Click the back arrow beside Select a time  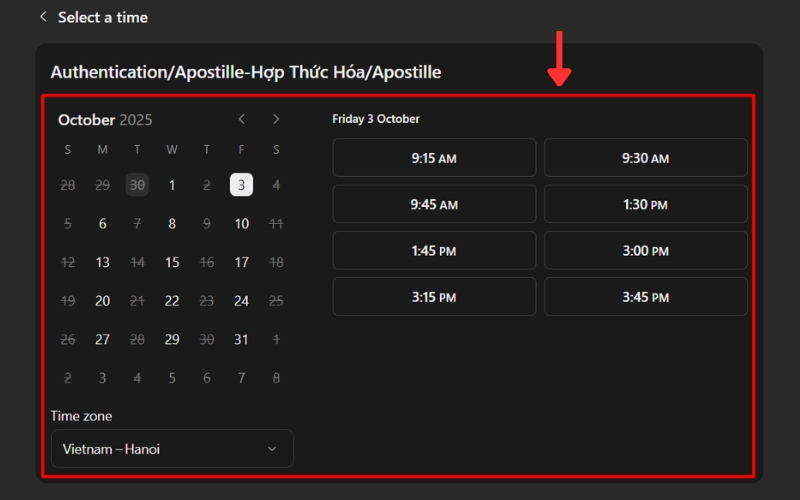(x=43, y=17)
